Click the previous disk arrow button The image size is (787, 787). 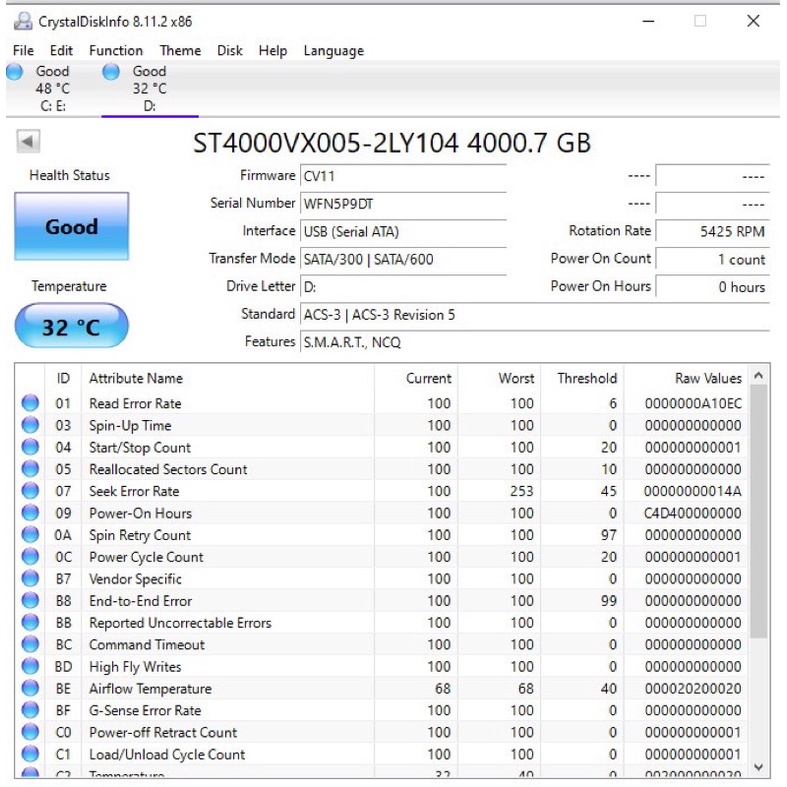point(28,142)
